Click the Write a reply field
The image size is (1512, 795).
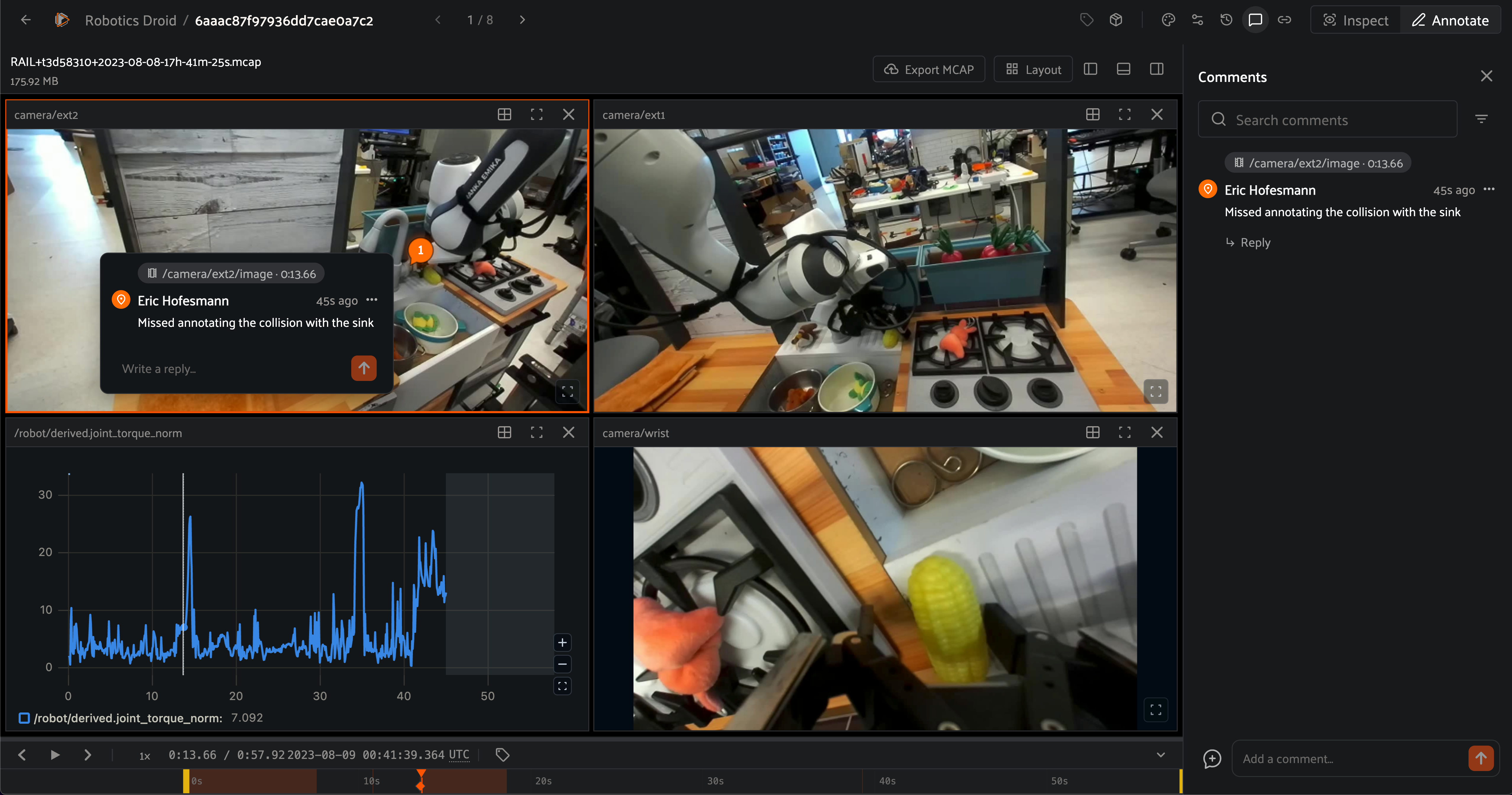tap(232, 369)
